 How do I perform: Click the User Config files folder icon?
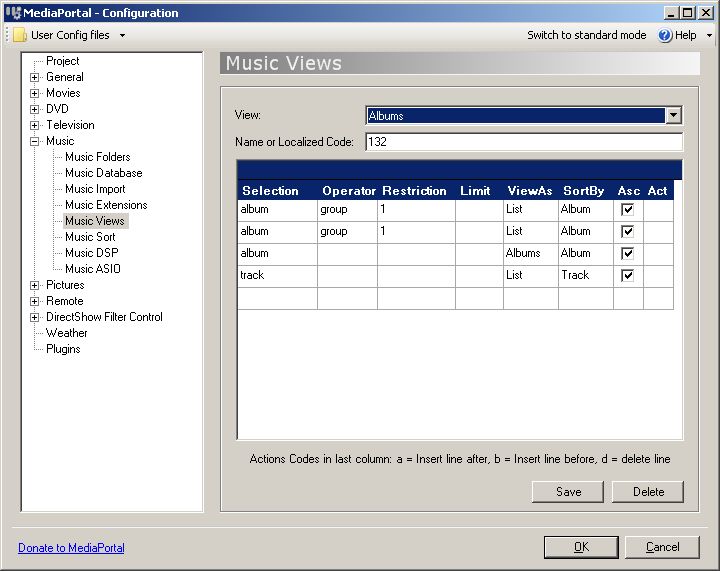point(20,35)
